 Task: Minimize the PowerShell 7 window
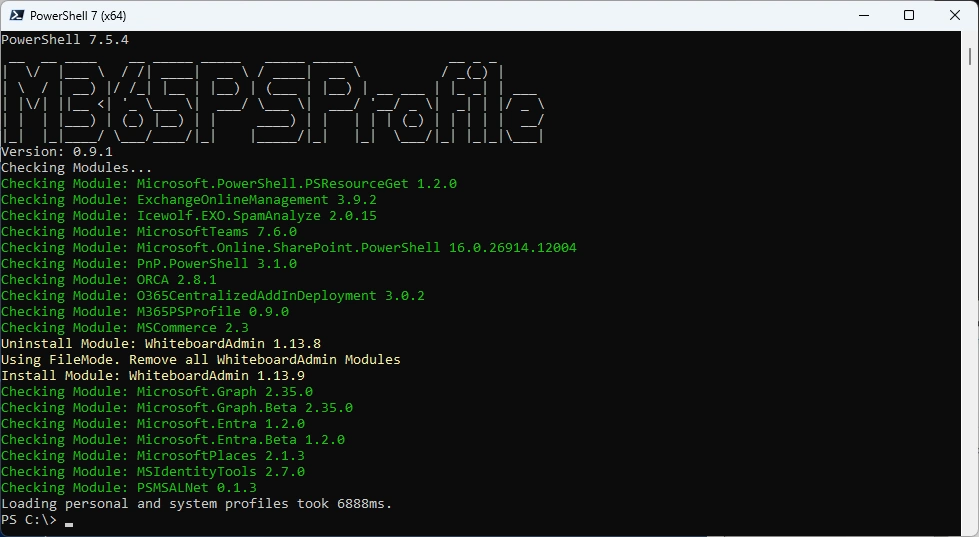coord(863,16)
